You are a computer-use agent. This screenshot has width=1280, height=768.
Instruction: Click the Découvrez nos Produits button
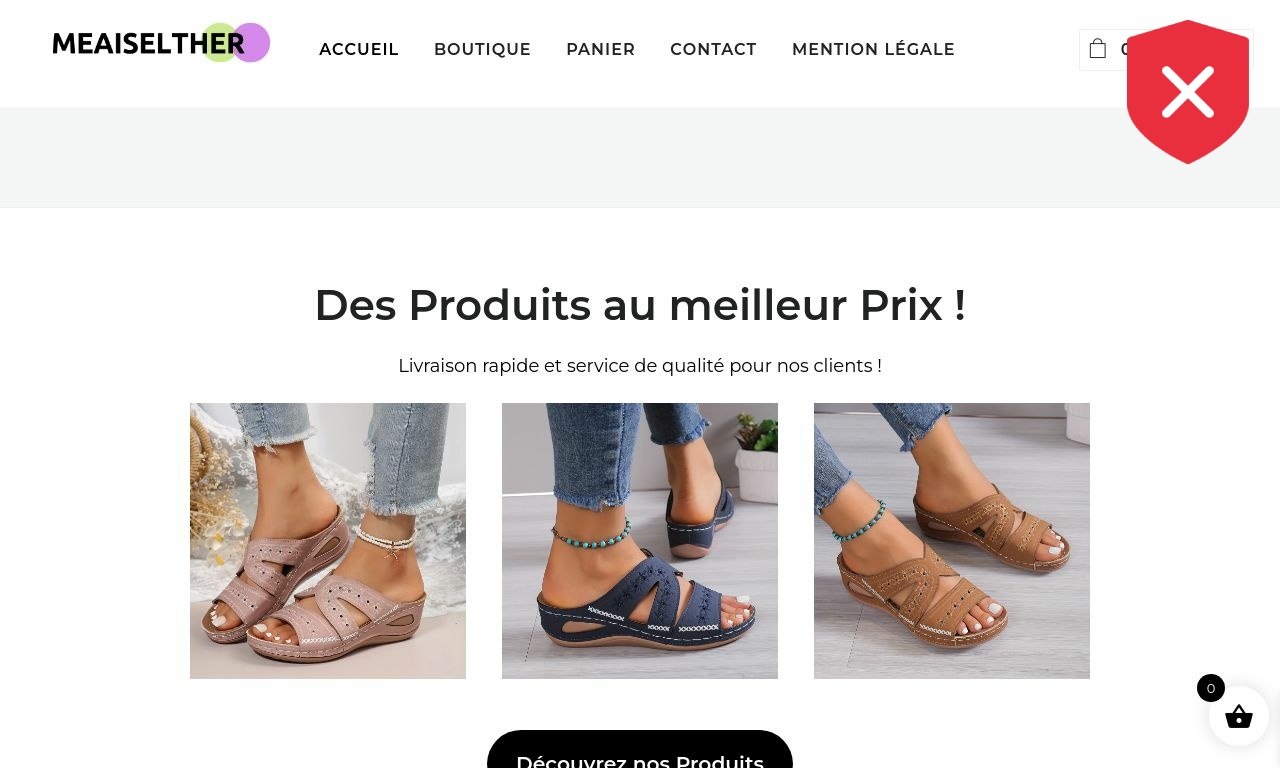tap(640, 750)
